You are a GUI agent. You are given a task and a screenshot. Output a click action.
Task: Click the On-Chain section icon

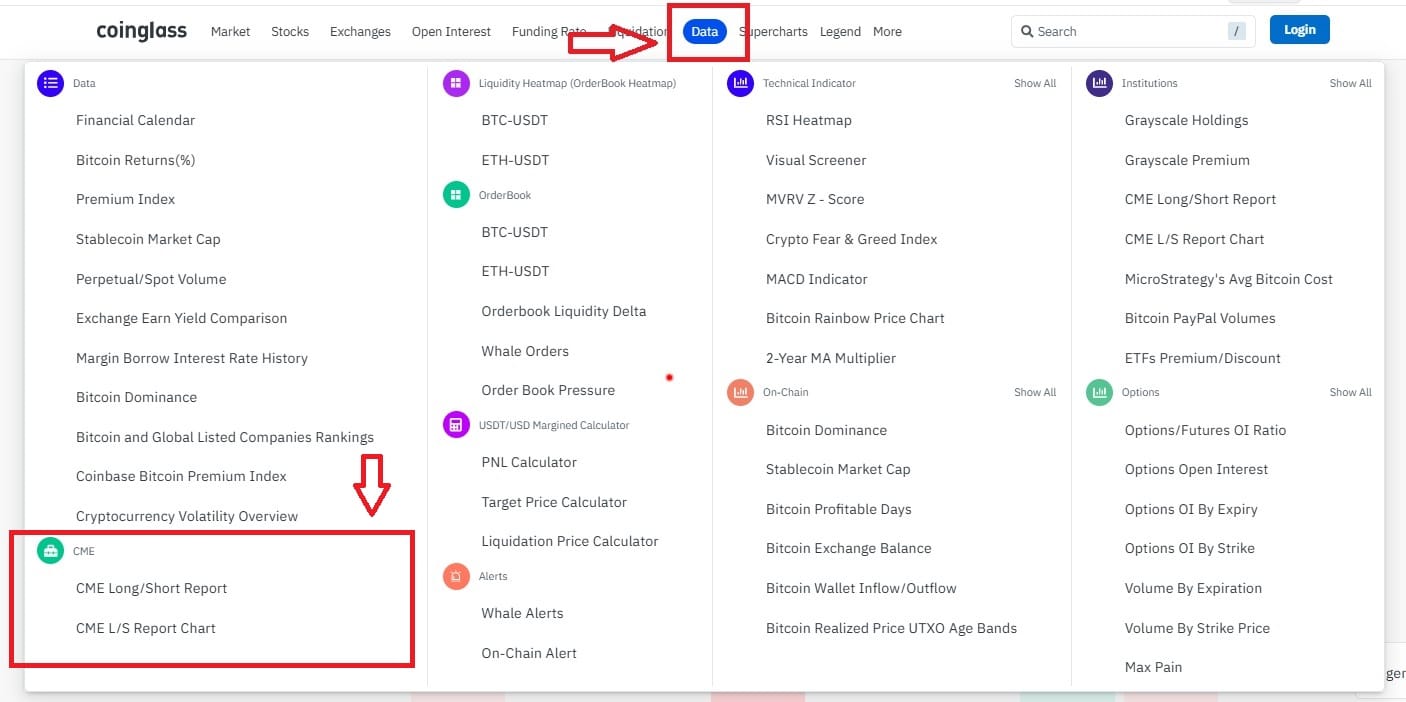point(740,392)
